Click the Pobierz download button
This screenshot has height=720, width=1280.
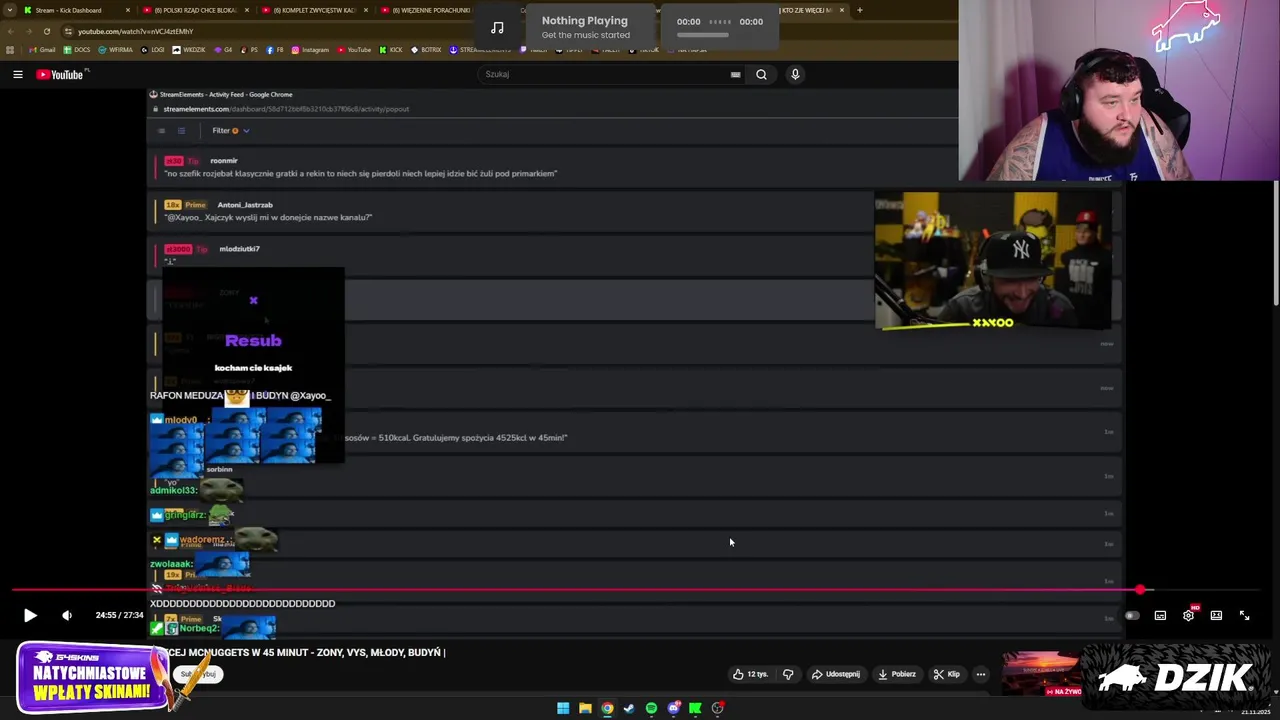click(896, 674)
